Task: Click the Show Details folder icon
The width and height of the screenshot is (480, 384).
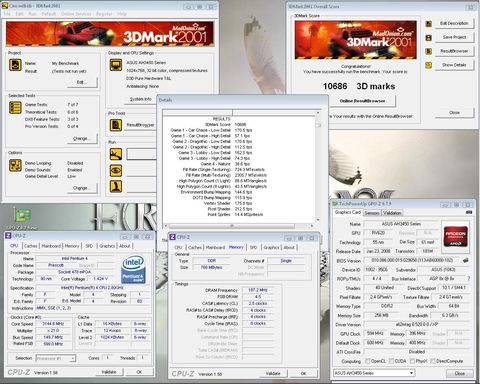Action: (x=429, y=65)
